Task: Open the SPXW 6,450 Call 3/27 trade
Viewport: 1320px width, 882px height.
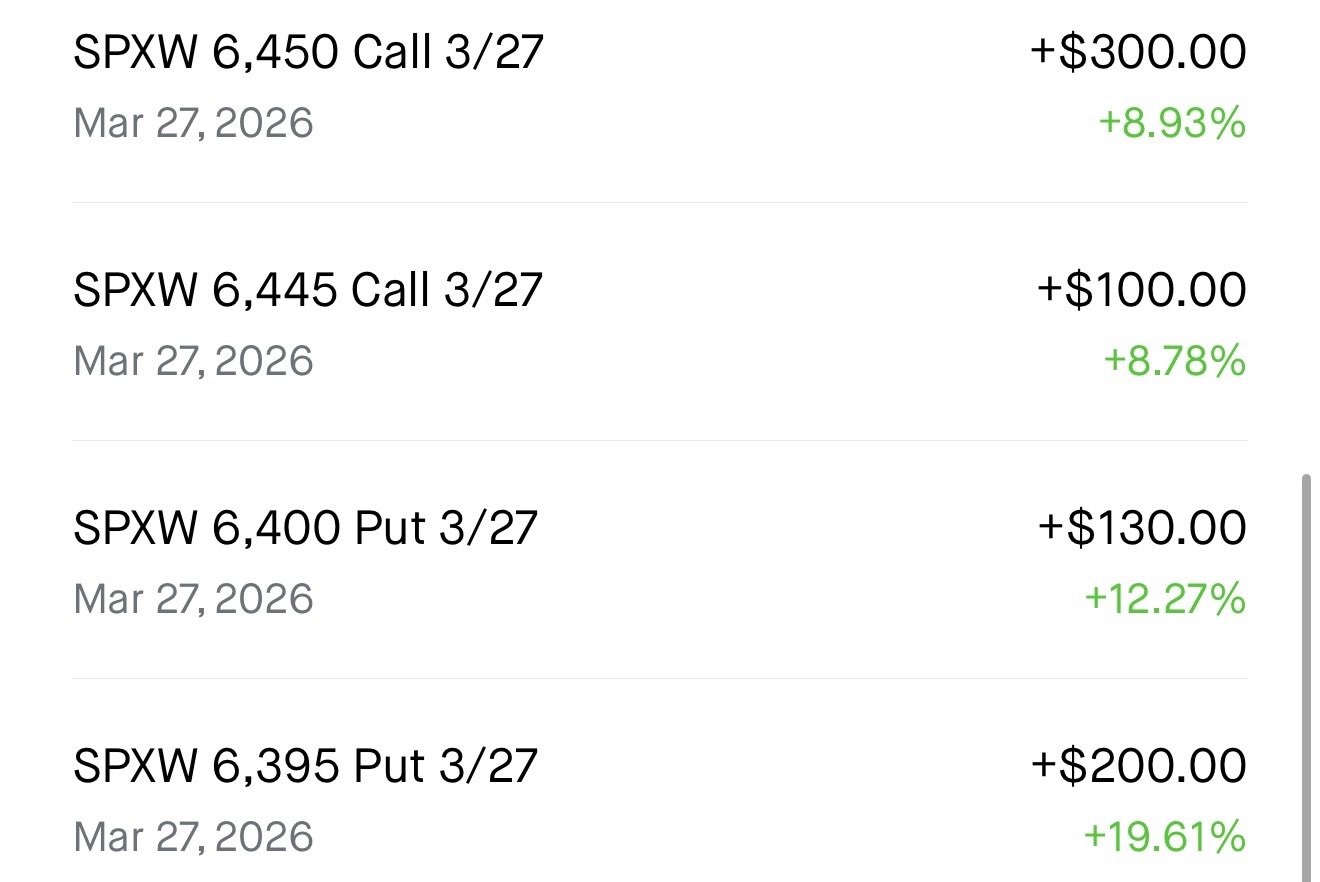Action: [x=308, y=52]
